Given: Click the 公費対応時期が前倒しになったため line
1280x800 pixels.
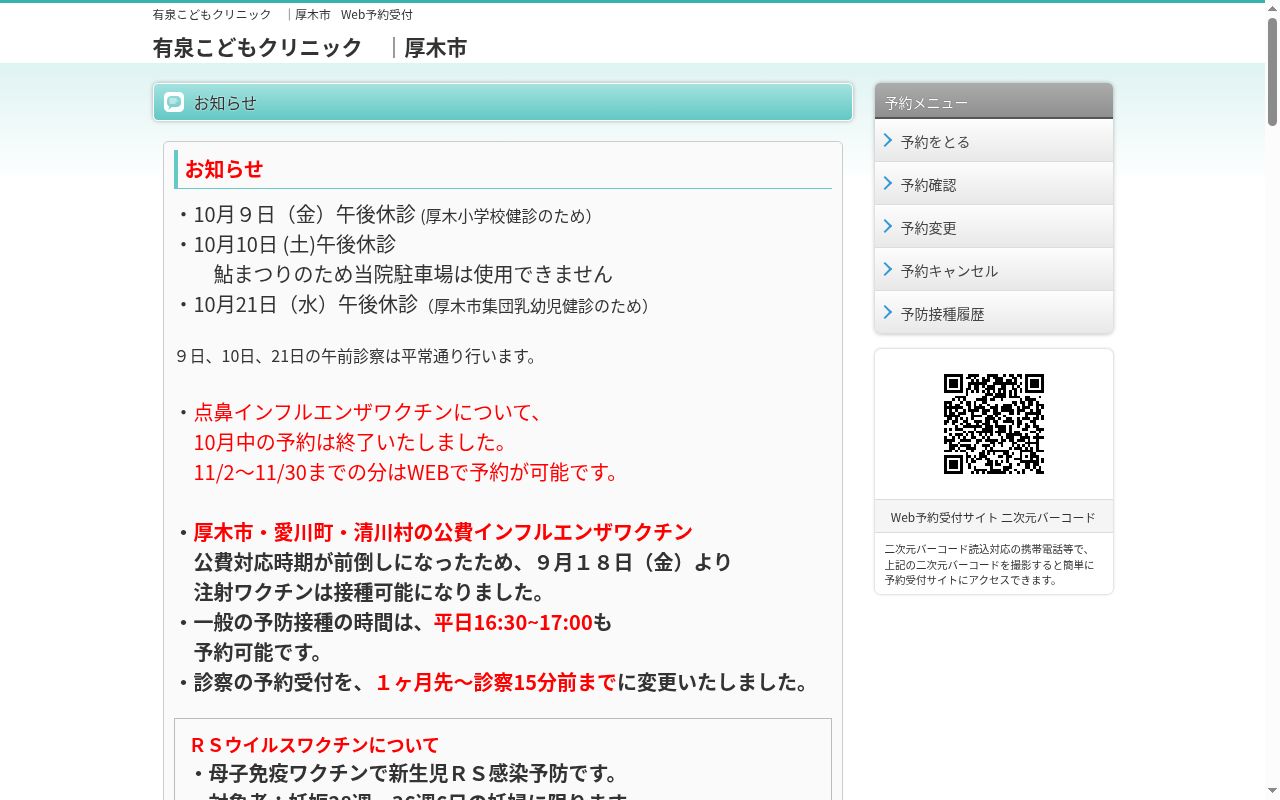Looking at the screenshot, I should (463, 562).
